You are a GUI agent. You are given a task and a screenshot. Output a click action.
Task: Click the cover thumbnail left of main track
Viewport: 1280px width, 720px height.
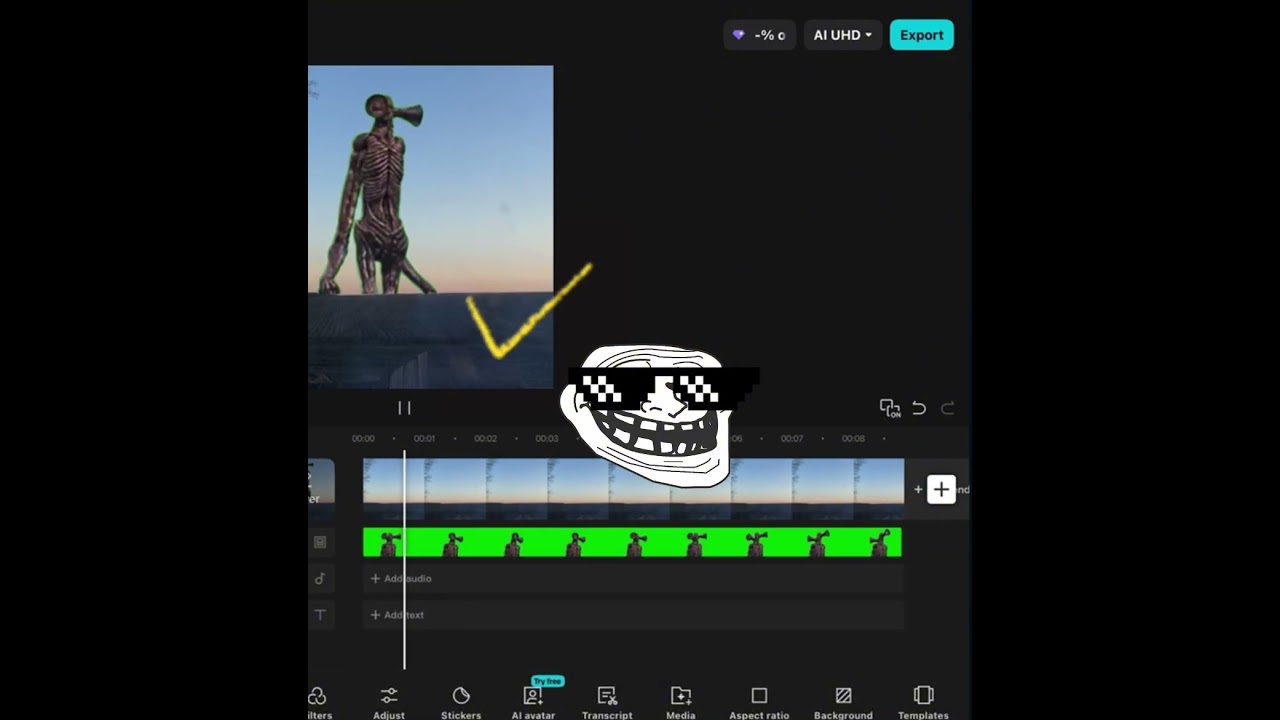click(x=321, y=489)
